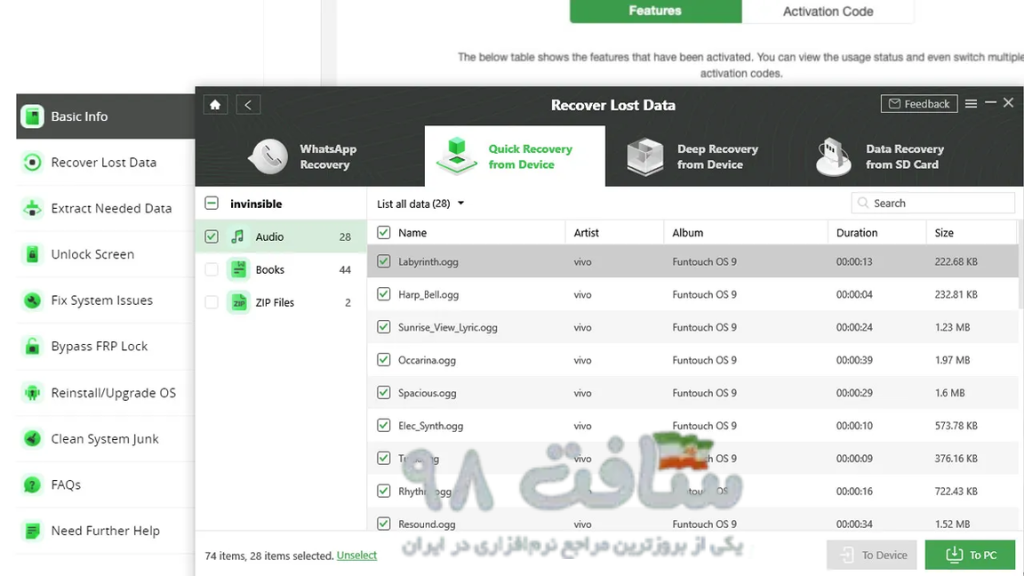Uncheck the Spacious.ogg checkbox
The width and height of the screenshot is (1024, 576).
click(x=383, y=392)
